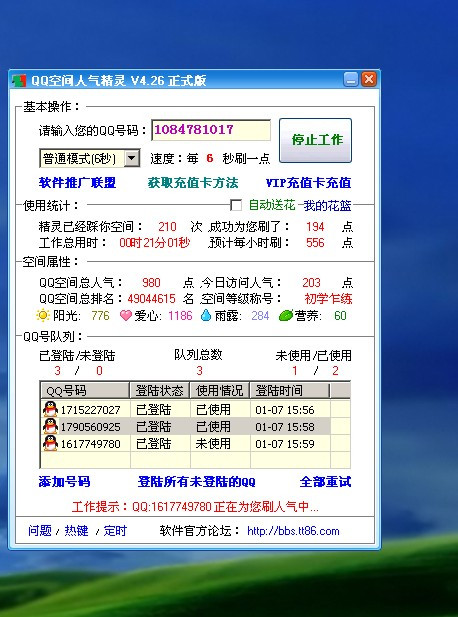Enable the 自动送花 checkbox
The height and width of the screenshot is (617, 458).
pos(236,205)
